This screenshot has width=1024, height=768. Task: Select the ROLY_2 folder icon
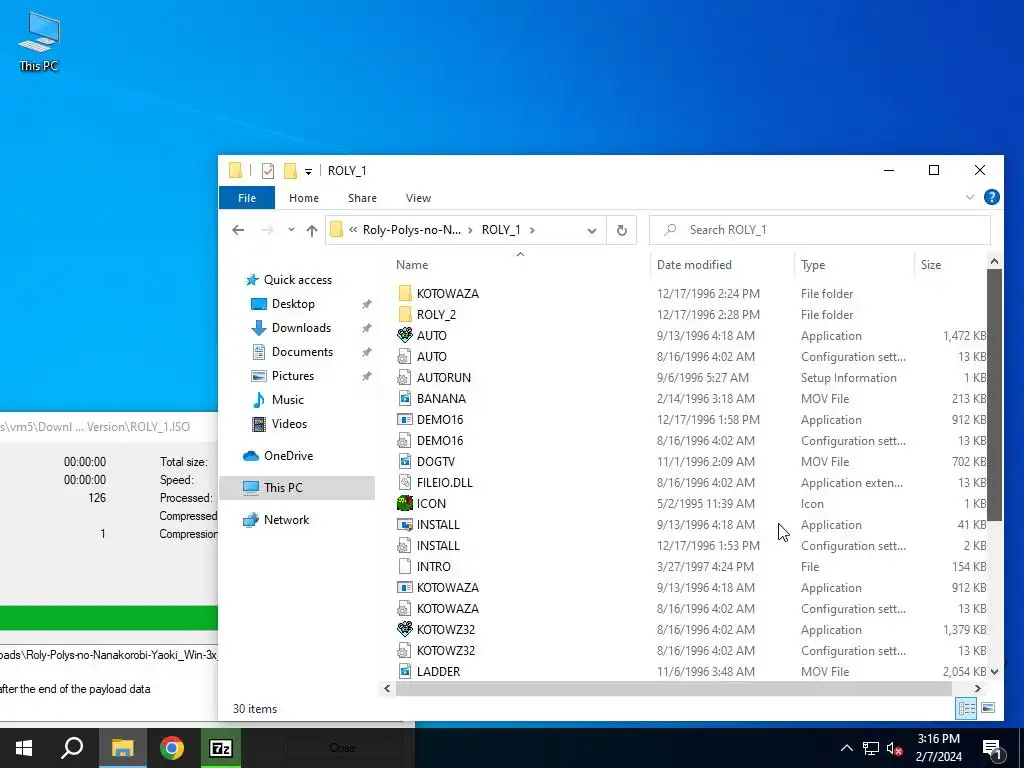pos(405,314)
